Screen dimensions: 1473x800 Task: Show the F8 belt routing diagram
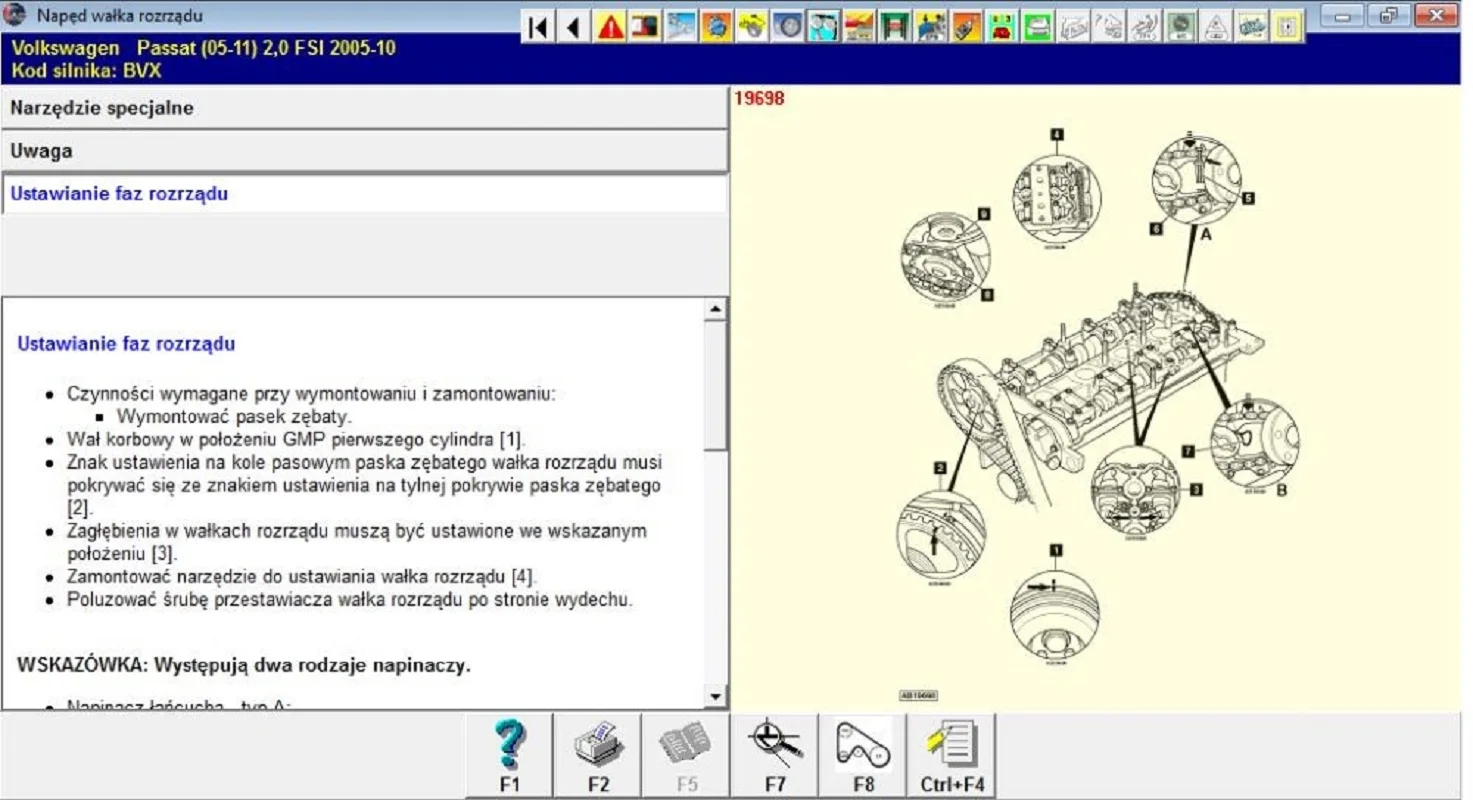863,756
